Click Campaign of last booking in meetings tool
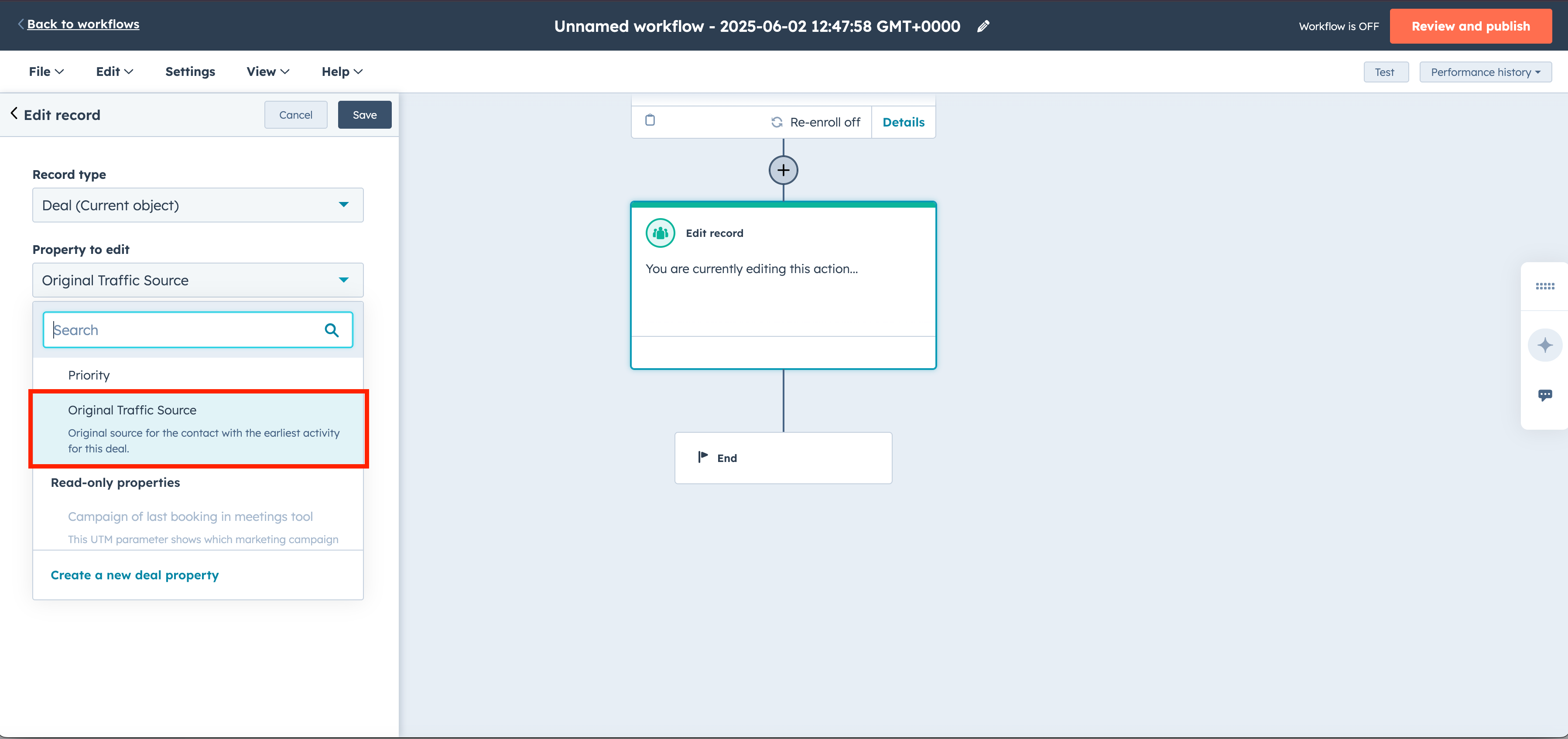Image resolution: width=1568 pixels, height=739 pixels. [198, 527]
